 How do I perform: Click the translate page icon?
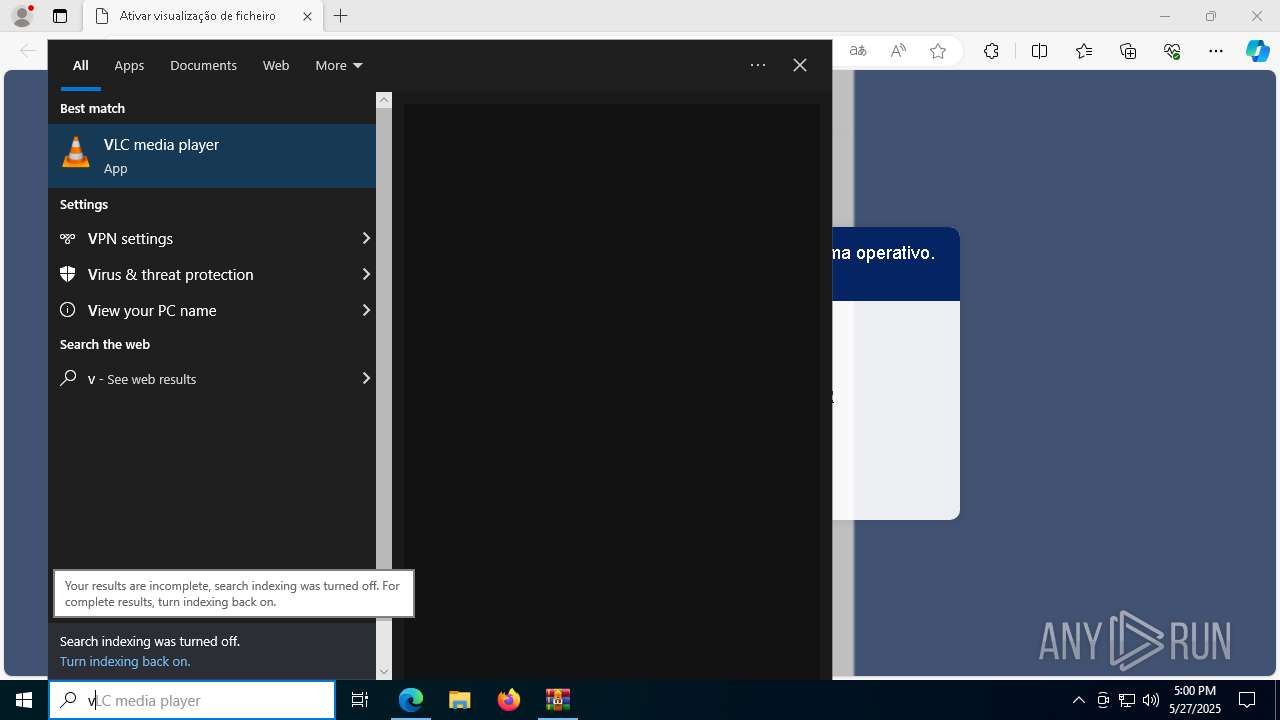[x=858, y=51]
